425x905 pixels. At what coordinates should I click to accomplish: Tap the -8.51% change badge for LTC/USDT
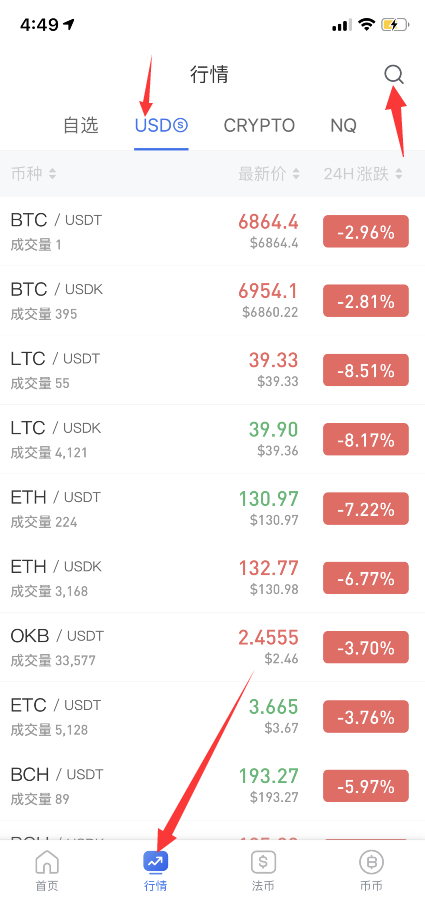coord(366,370)
